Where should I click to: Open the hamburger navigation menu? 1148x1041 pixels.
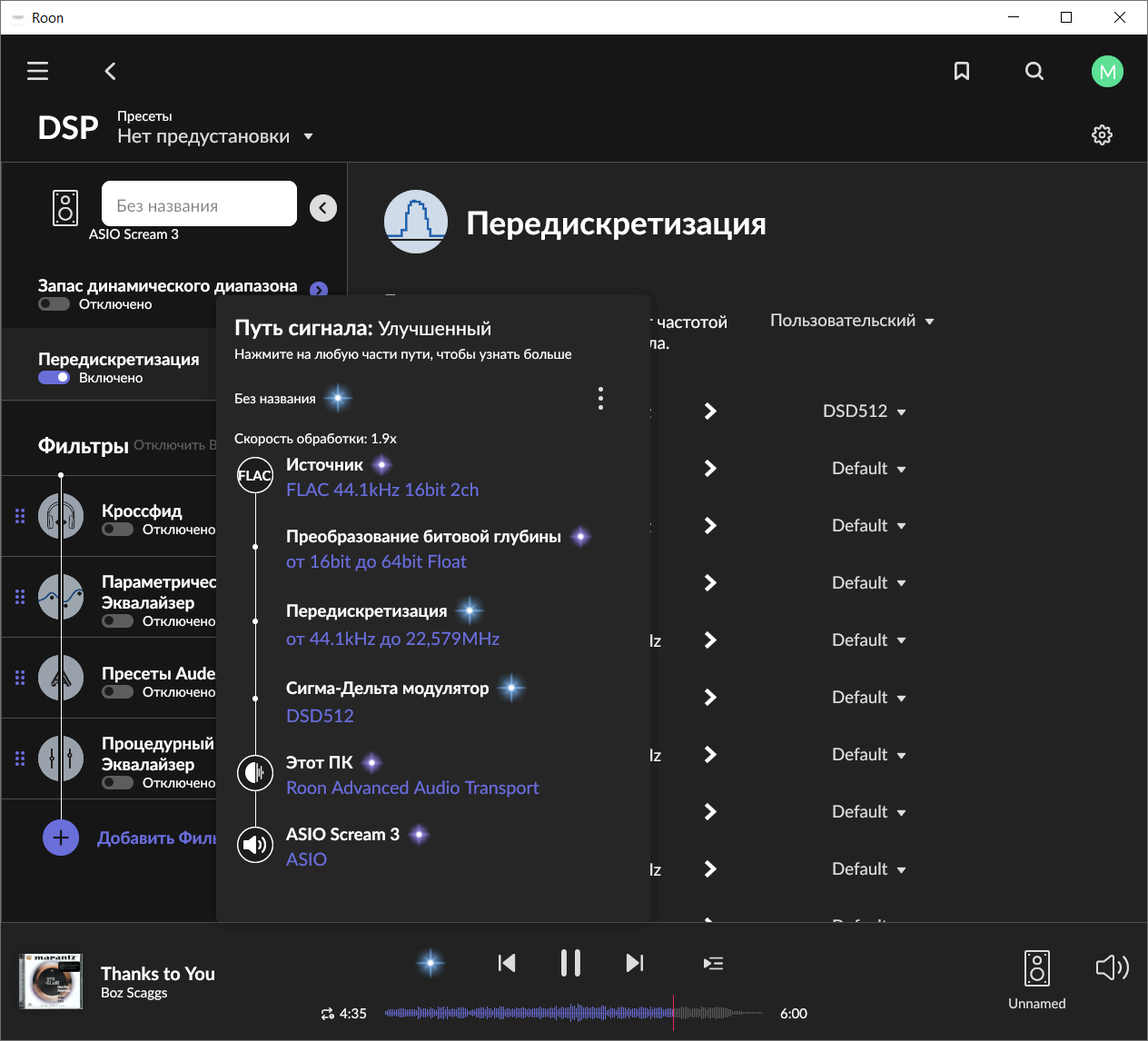(37, 71)
